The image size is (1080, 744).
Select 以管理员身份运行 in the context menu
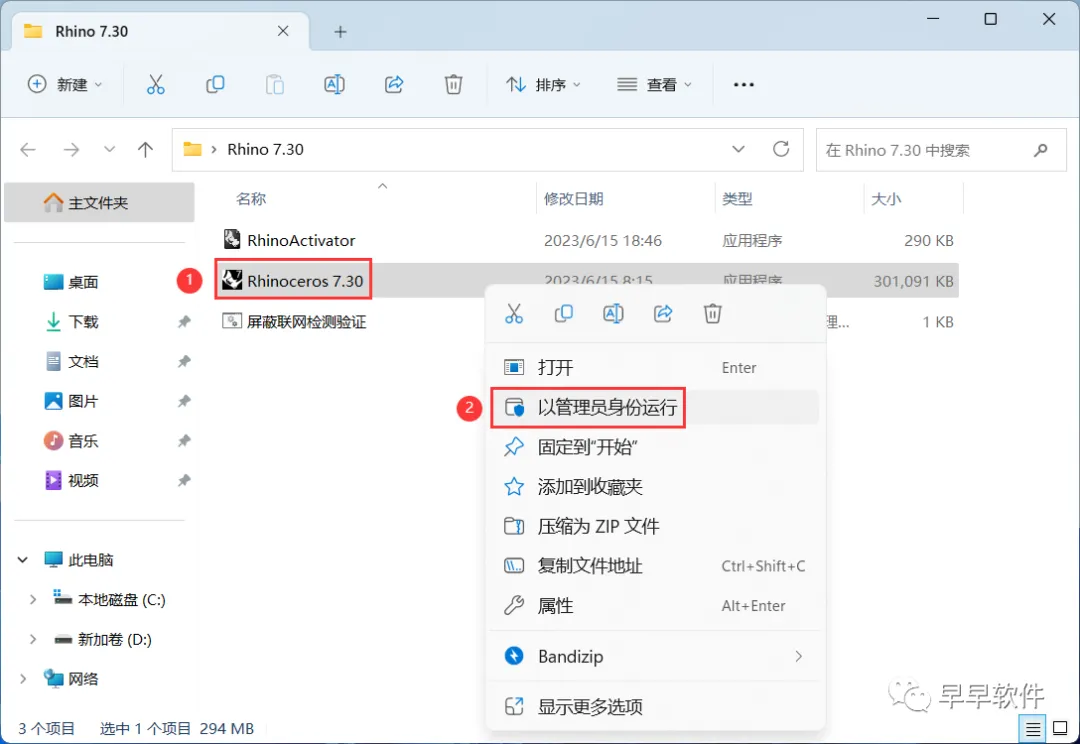655,407
